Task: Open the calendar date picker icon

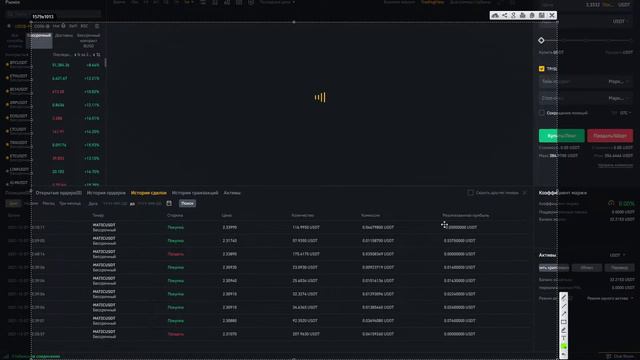Action: (x=169, y=203)
